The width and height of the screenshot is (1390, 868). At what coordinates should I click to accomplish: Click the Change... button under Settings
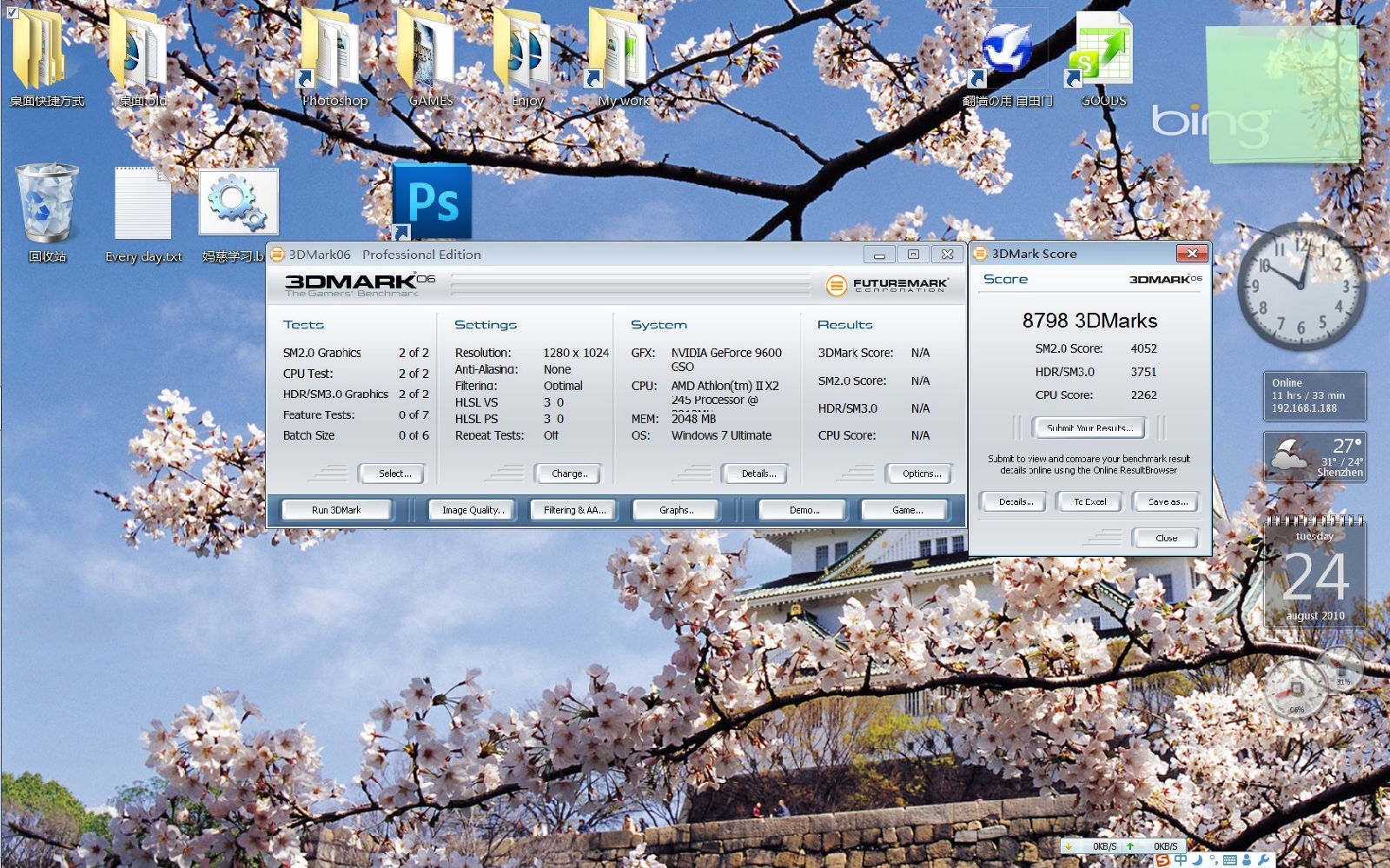(x=570, y=474)
